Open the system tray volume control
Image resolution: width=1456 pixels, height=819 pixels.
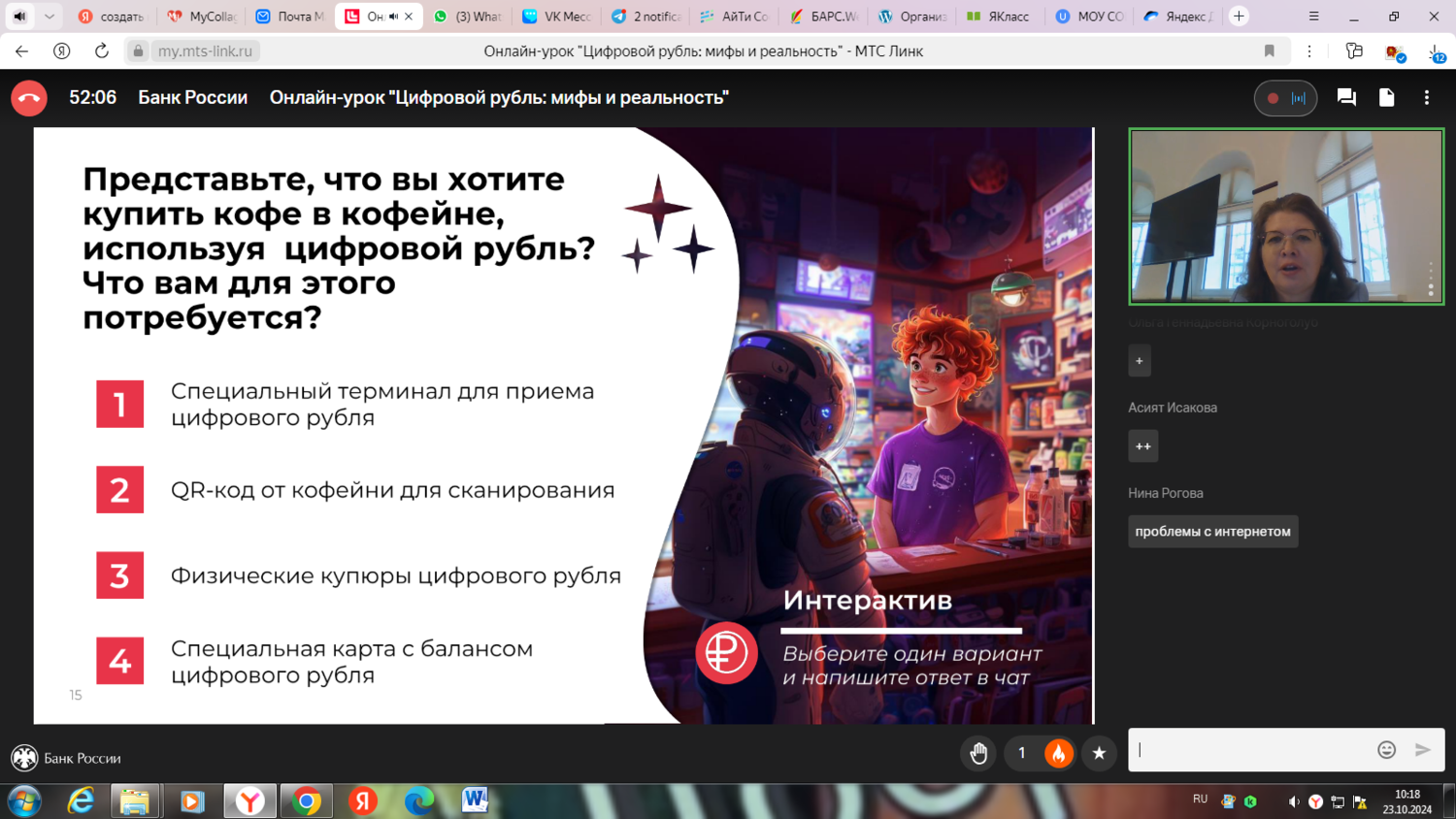point(1293,802)
